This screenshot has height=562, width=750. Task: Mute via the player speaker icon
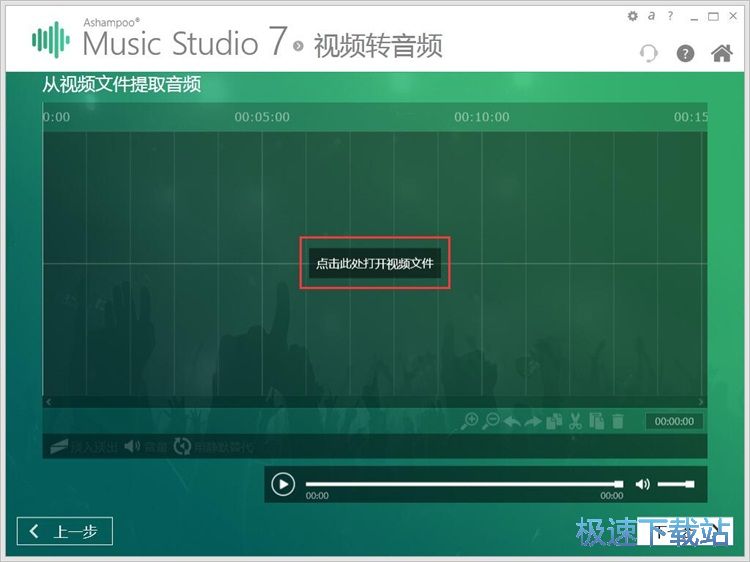(642, 484)
